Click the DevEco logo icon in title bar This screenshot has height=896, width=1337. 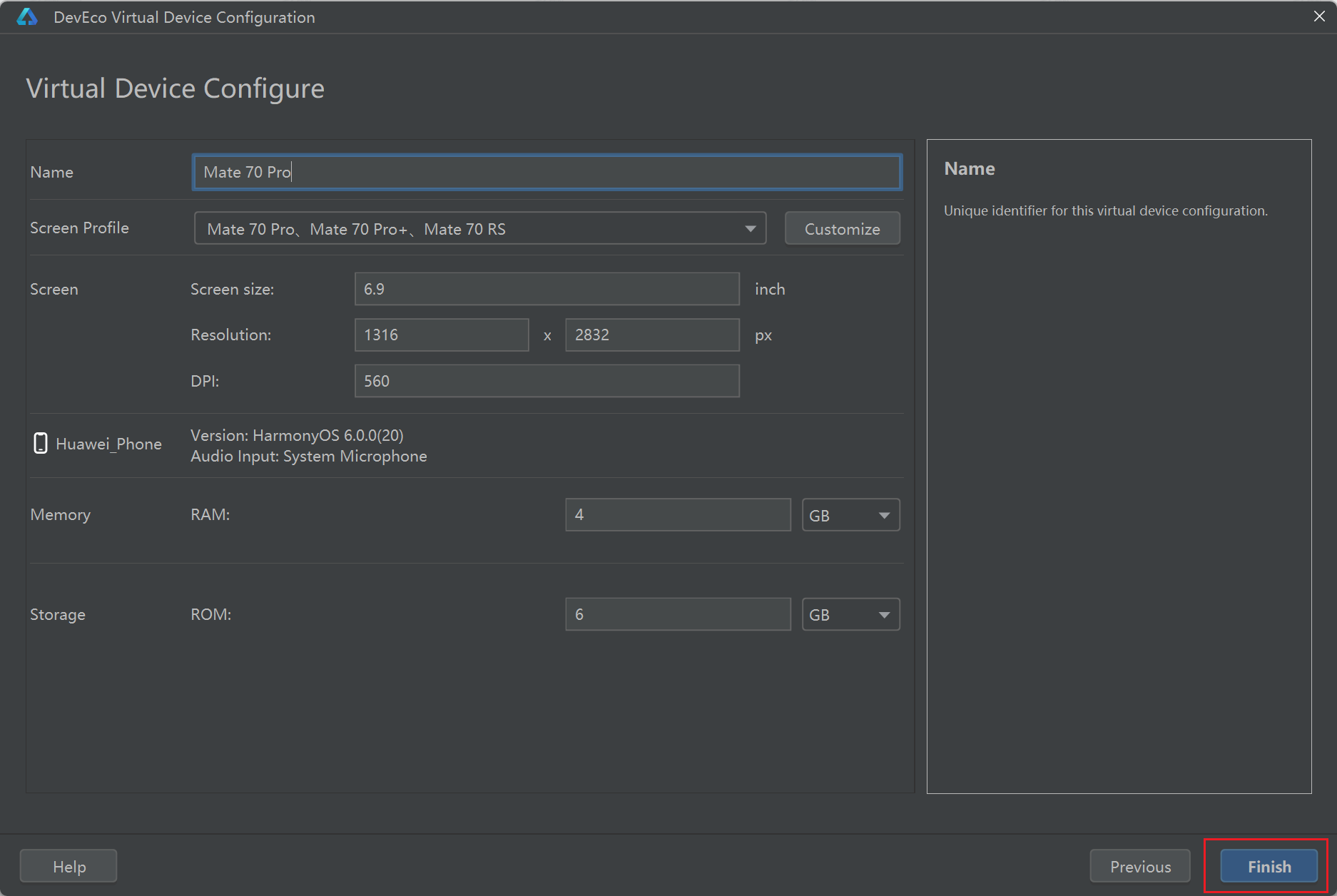pyautogui.click(x=26, y=17)
